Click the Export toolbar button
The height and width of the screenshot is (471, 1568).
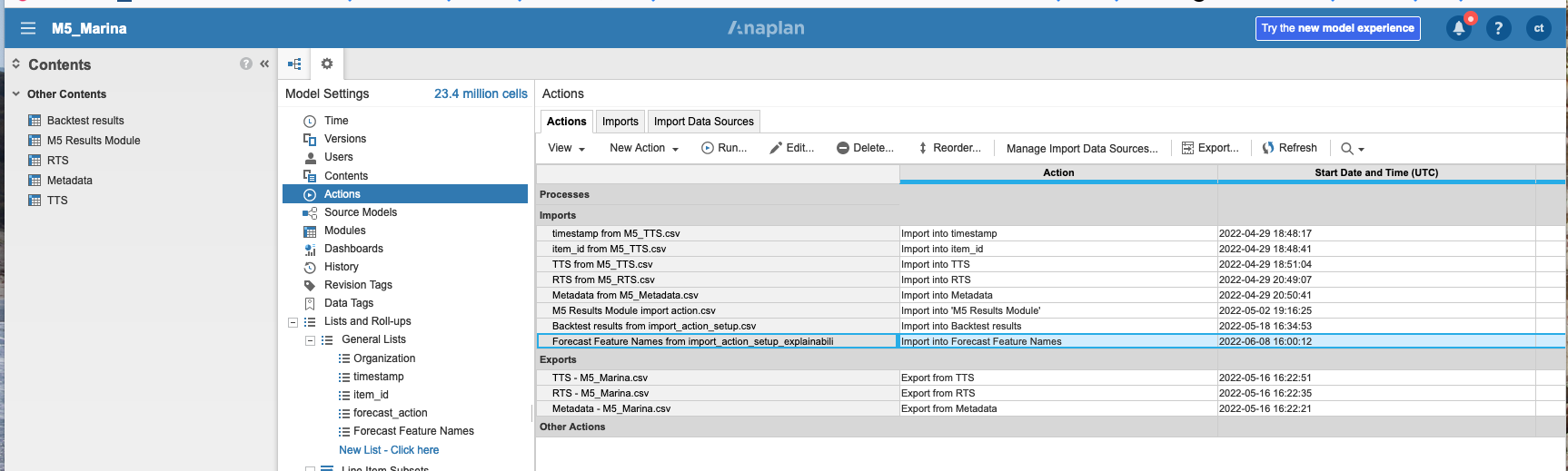(1210, 148)
